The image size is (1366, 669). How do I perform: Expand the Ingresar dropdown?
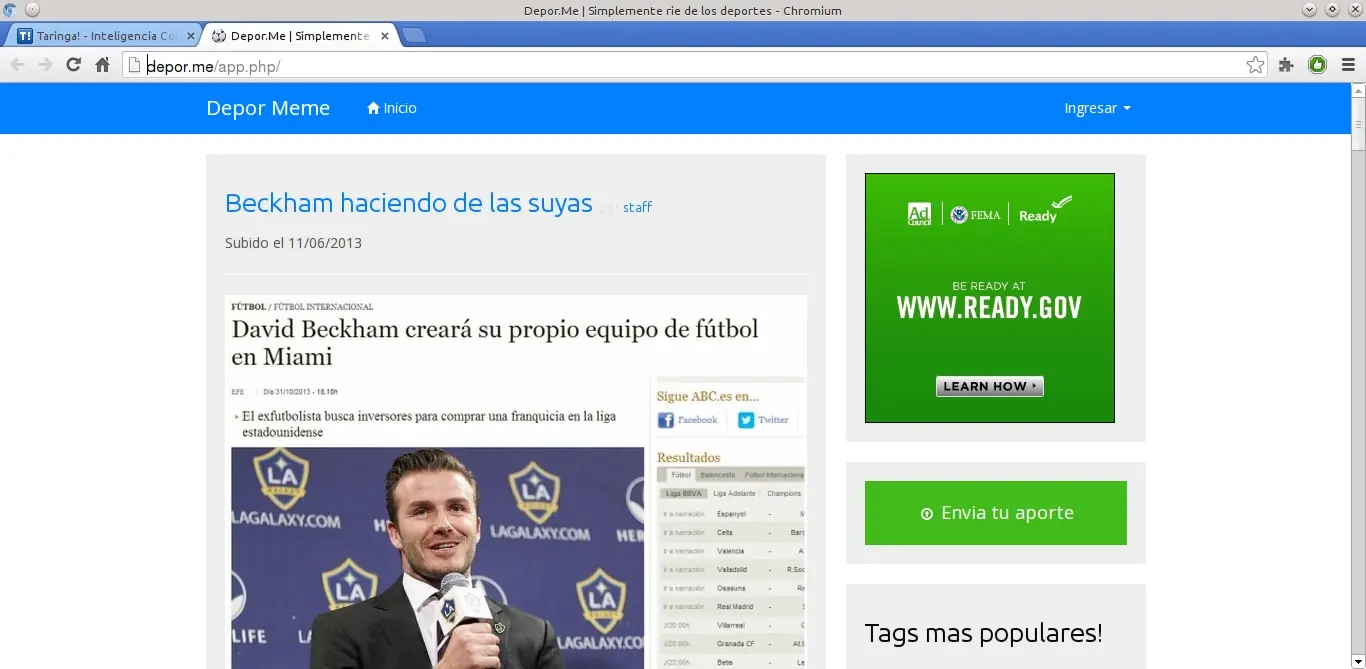(1097, 108)
